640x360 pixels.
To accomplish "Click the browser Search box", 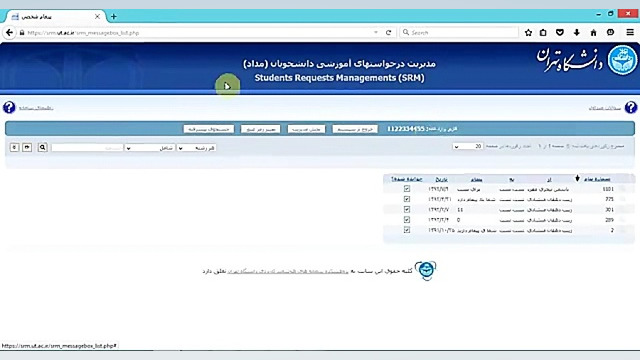I will [x=459, y=32].
